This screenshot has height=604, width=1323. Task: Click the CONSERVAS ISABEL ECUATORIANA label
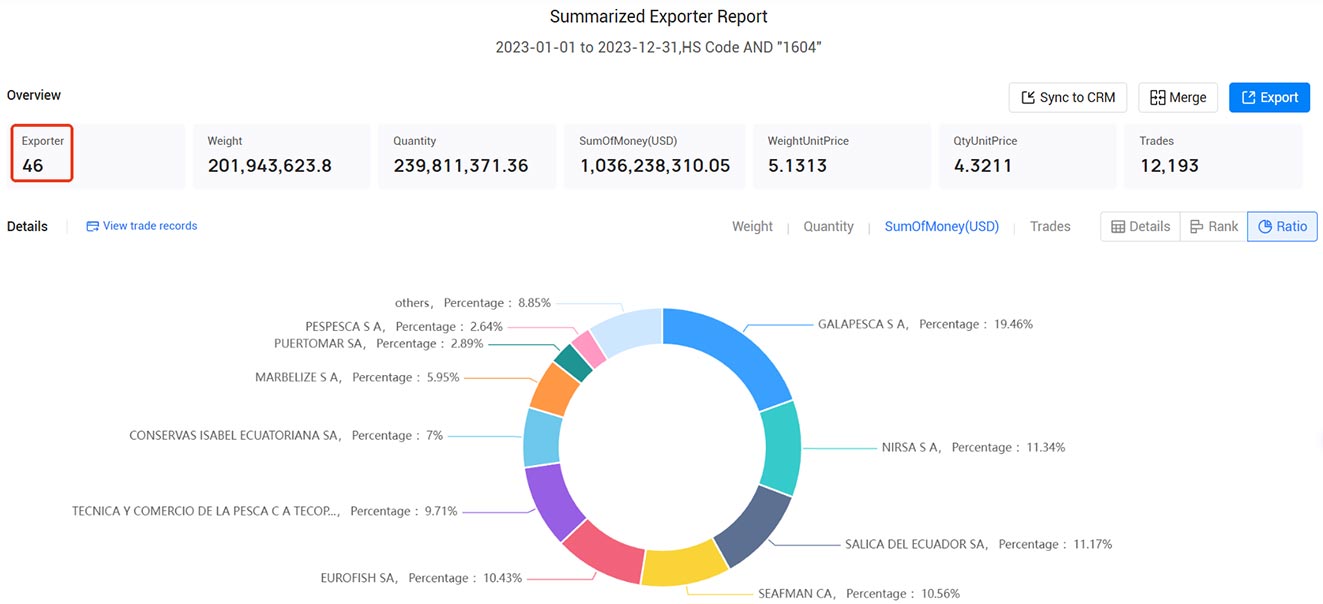click(286, 435)
